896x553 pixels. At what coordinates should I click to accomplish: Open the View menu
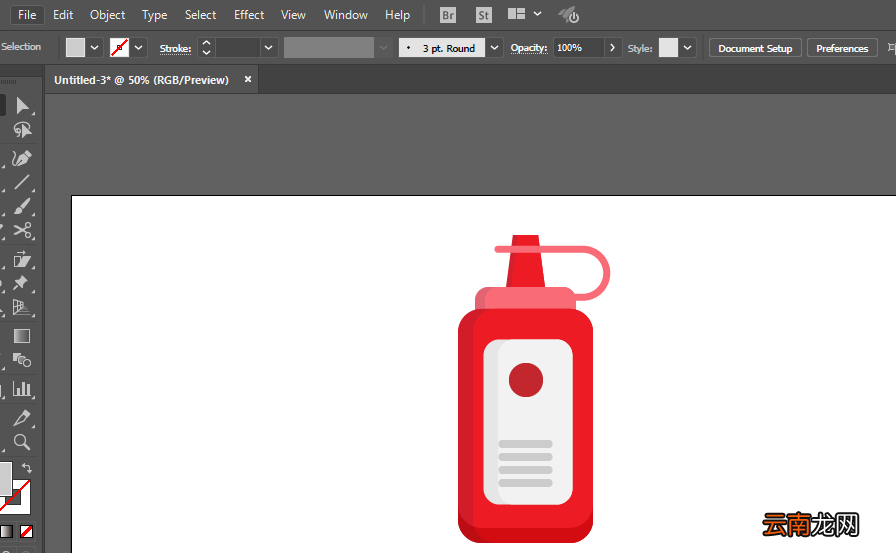[x=293, y=15]
